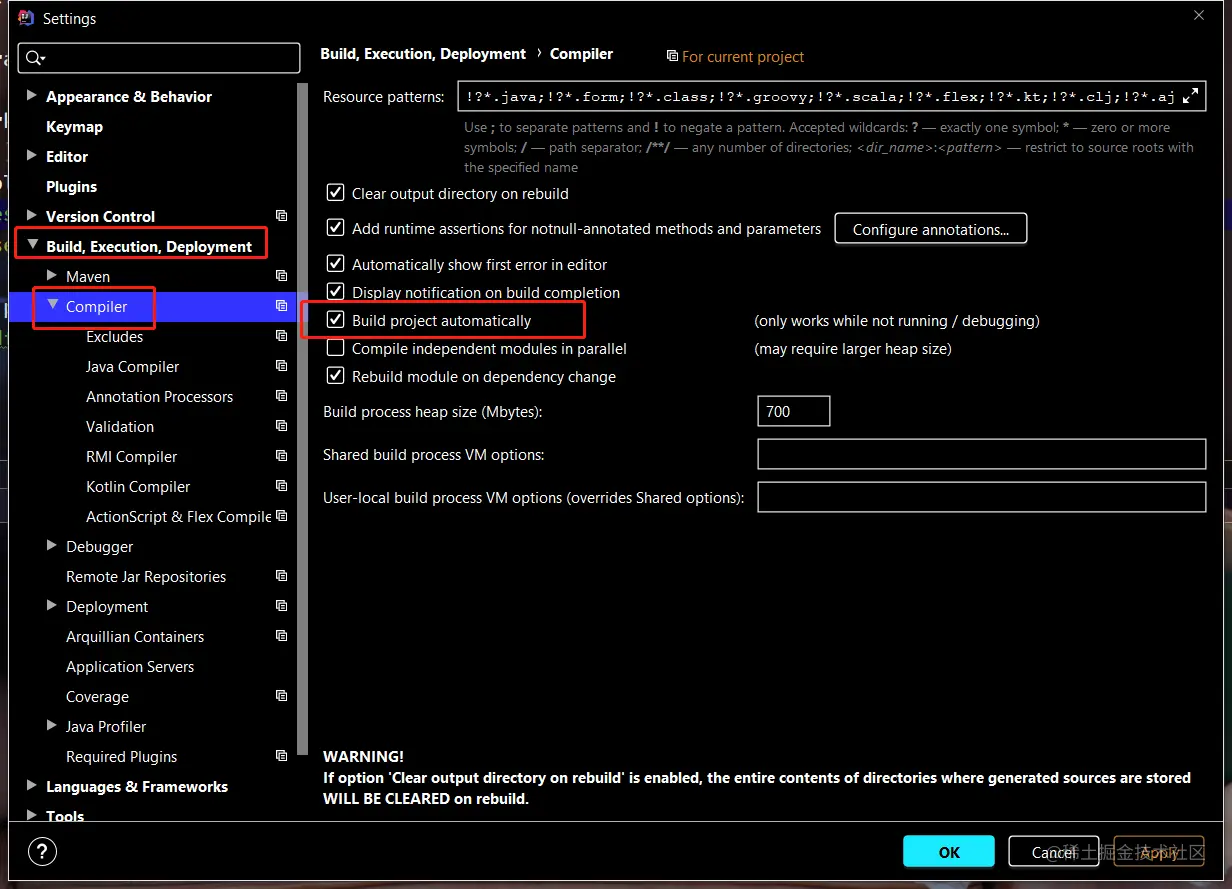Click the project-level icon beside RMI Compiler
Image resolution: width=1232 pixels, height=889 pixels.
click(282, 456)
